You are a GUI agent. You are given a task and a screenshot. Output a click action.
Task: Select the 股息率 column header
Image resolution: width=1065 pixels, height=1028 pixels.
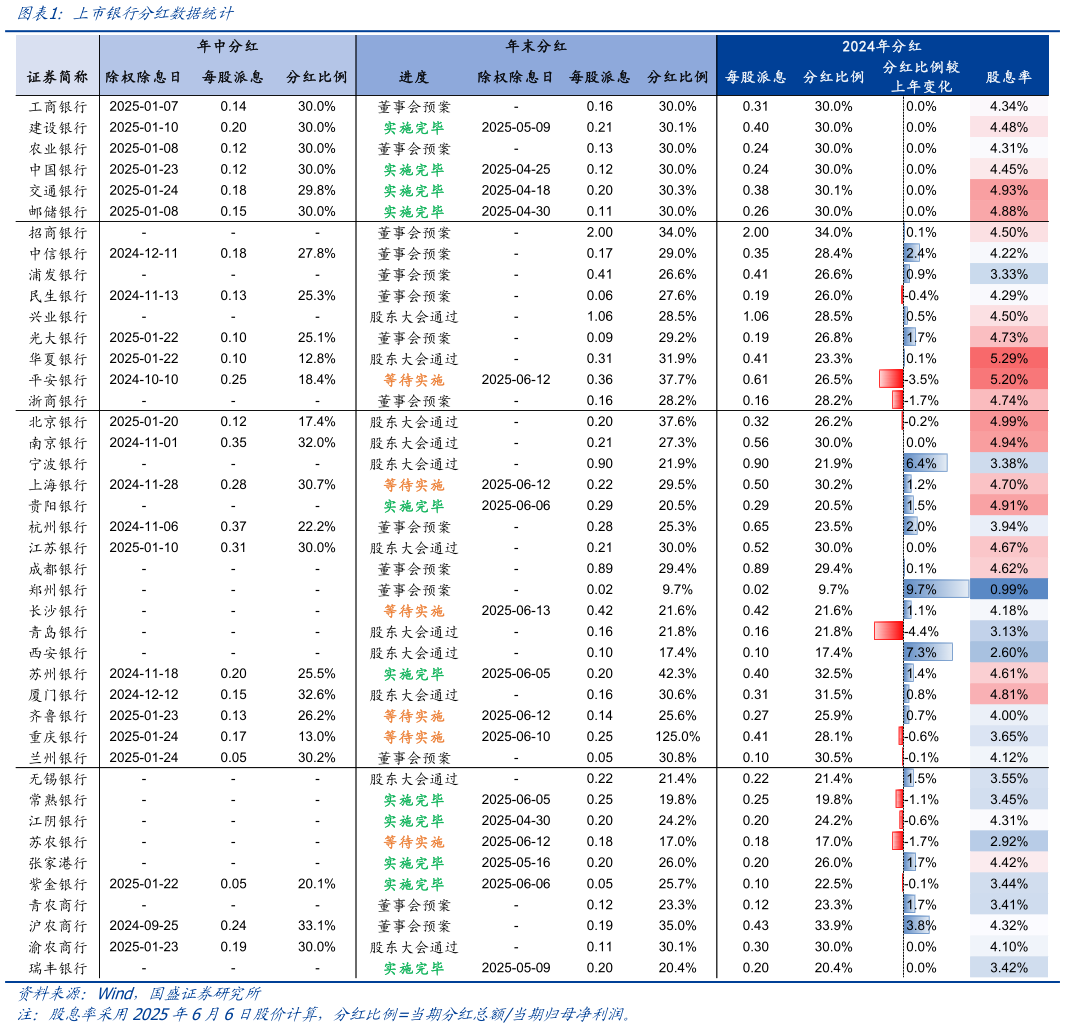tap(1009, 77)
